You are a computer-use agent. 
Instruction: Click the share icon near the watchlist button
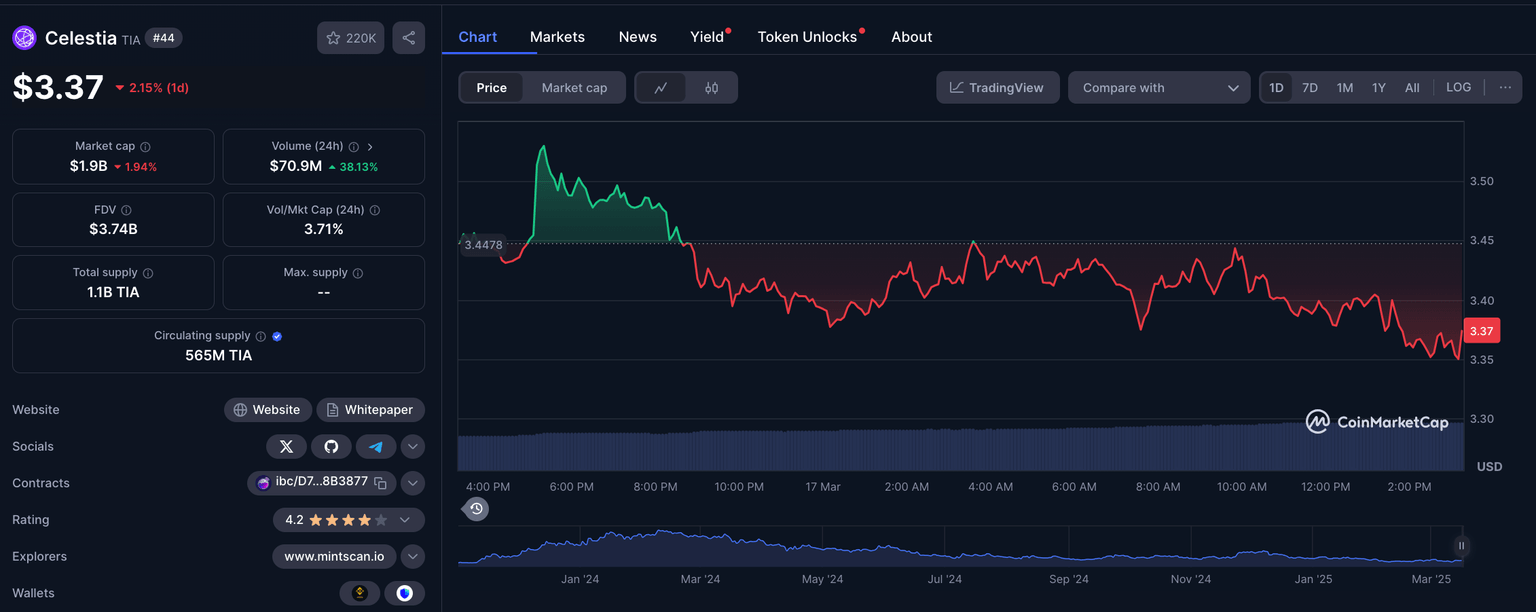click(409, 36)
